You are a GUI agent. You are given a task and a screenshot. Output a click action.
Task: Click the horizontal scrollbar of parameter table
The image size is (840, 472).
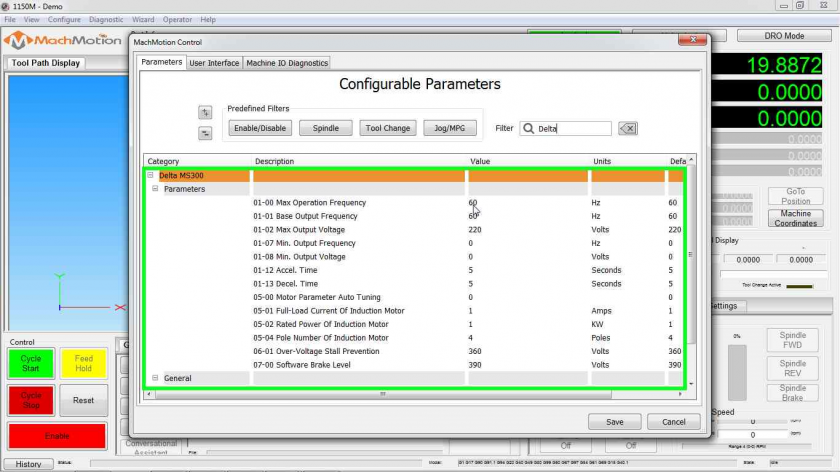pos(382,394)
